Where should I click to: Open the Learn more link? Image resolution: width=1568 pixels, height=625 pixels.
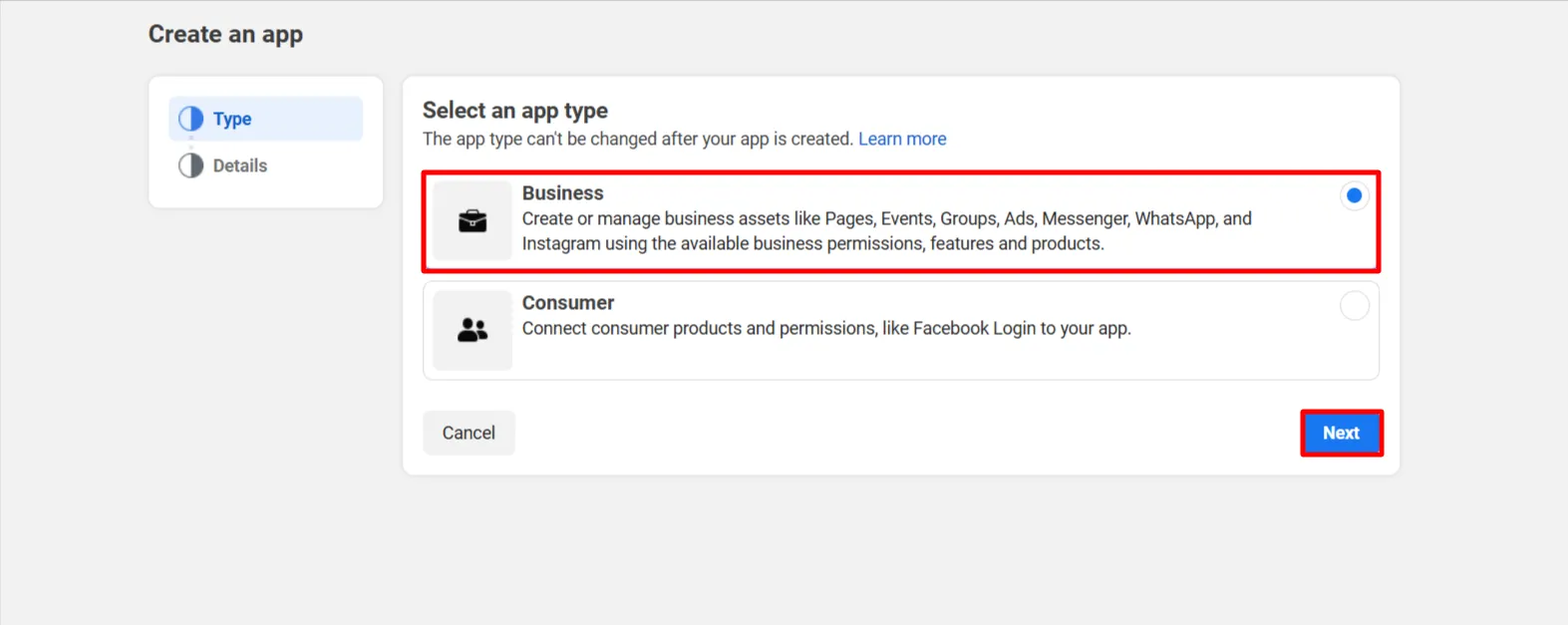coord(902,139)
